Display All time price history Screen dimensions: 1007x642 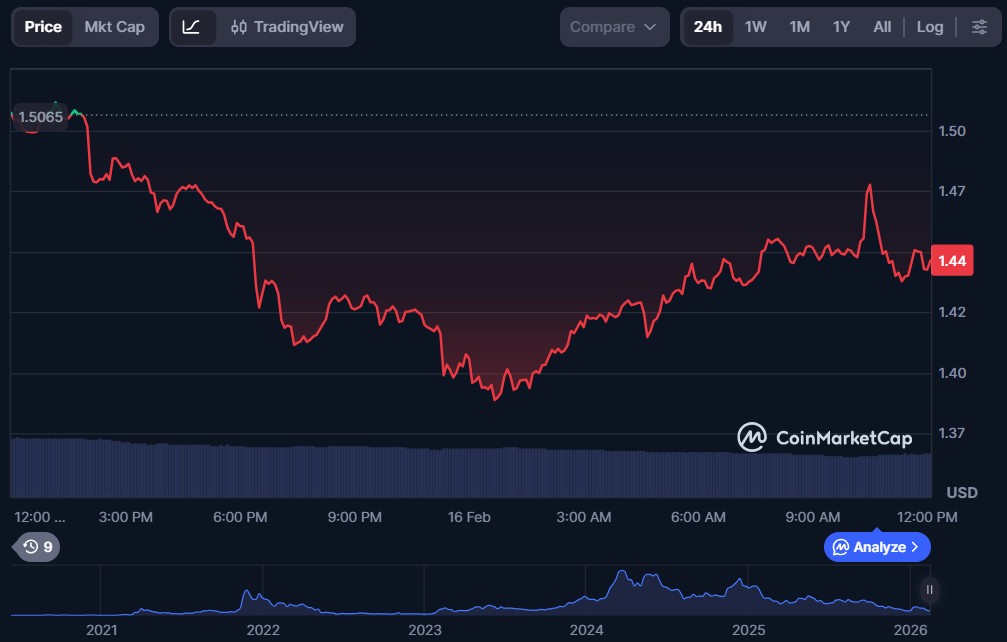pos(881,27)
